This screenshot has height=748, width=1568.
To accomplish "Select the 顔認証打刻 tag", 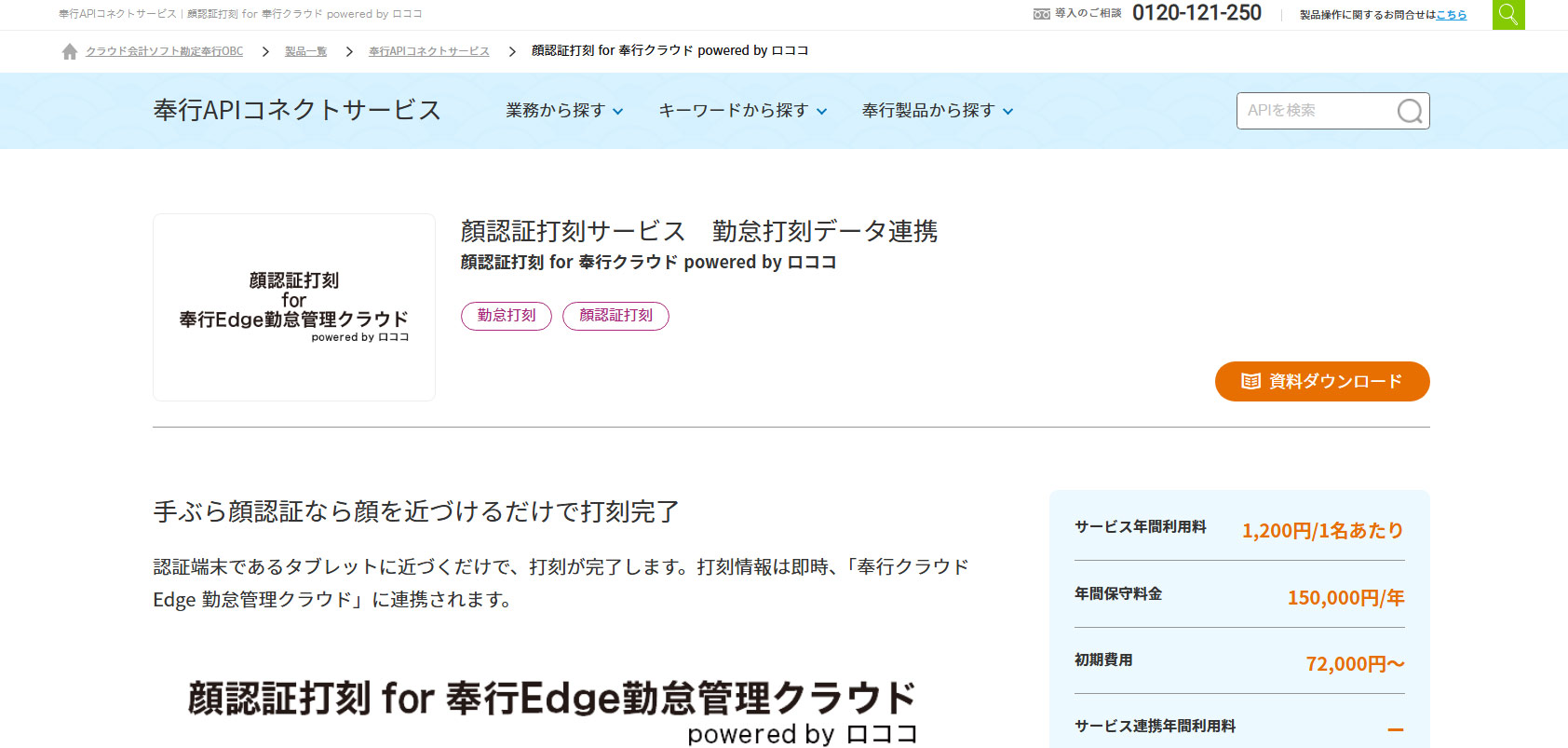I will tap(615, 316).
